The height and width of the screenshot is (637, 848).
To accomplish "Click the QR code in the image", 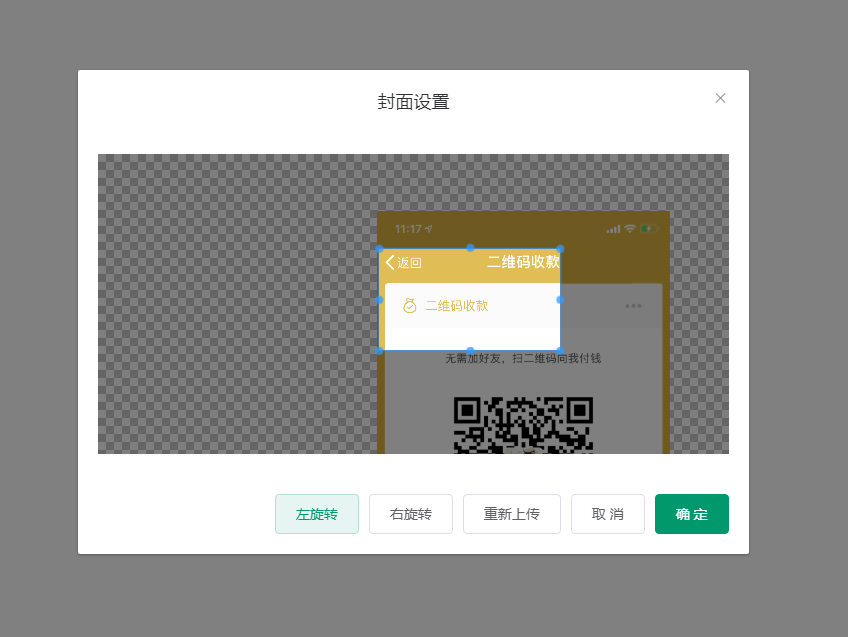I will (x=523, y=425).
